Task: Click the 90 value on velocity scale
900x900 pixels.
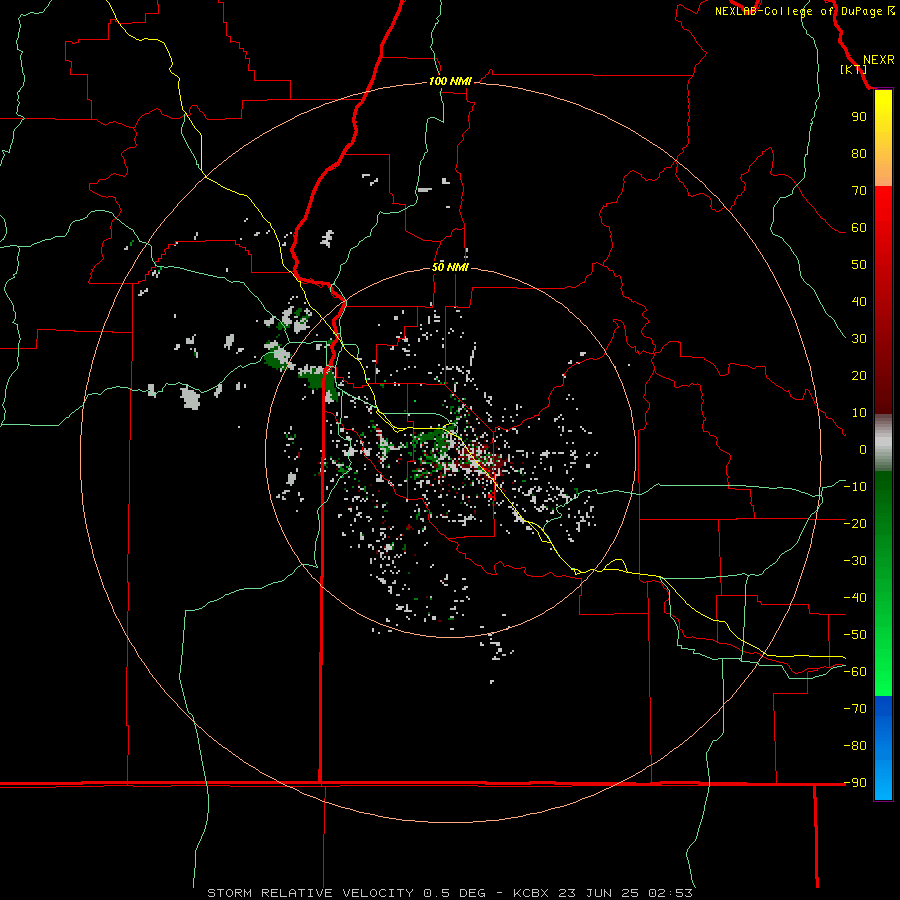Action: [x=859, y=117]
